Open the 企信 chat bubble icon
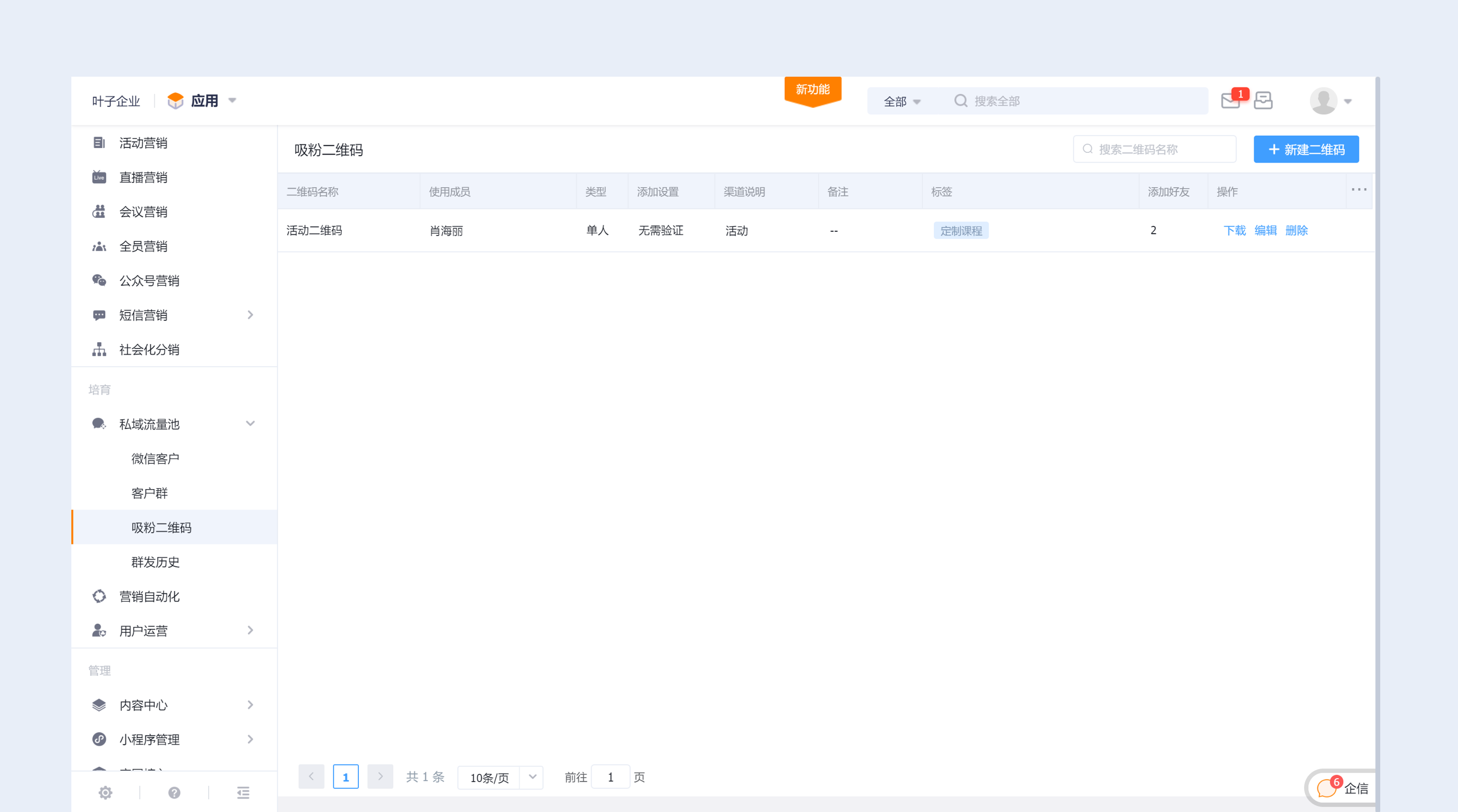Image resolution: width=1458 pixels, height=812 pixels. [1327, 788]
